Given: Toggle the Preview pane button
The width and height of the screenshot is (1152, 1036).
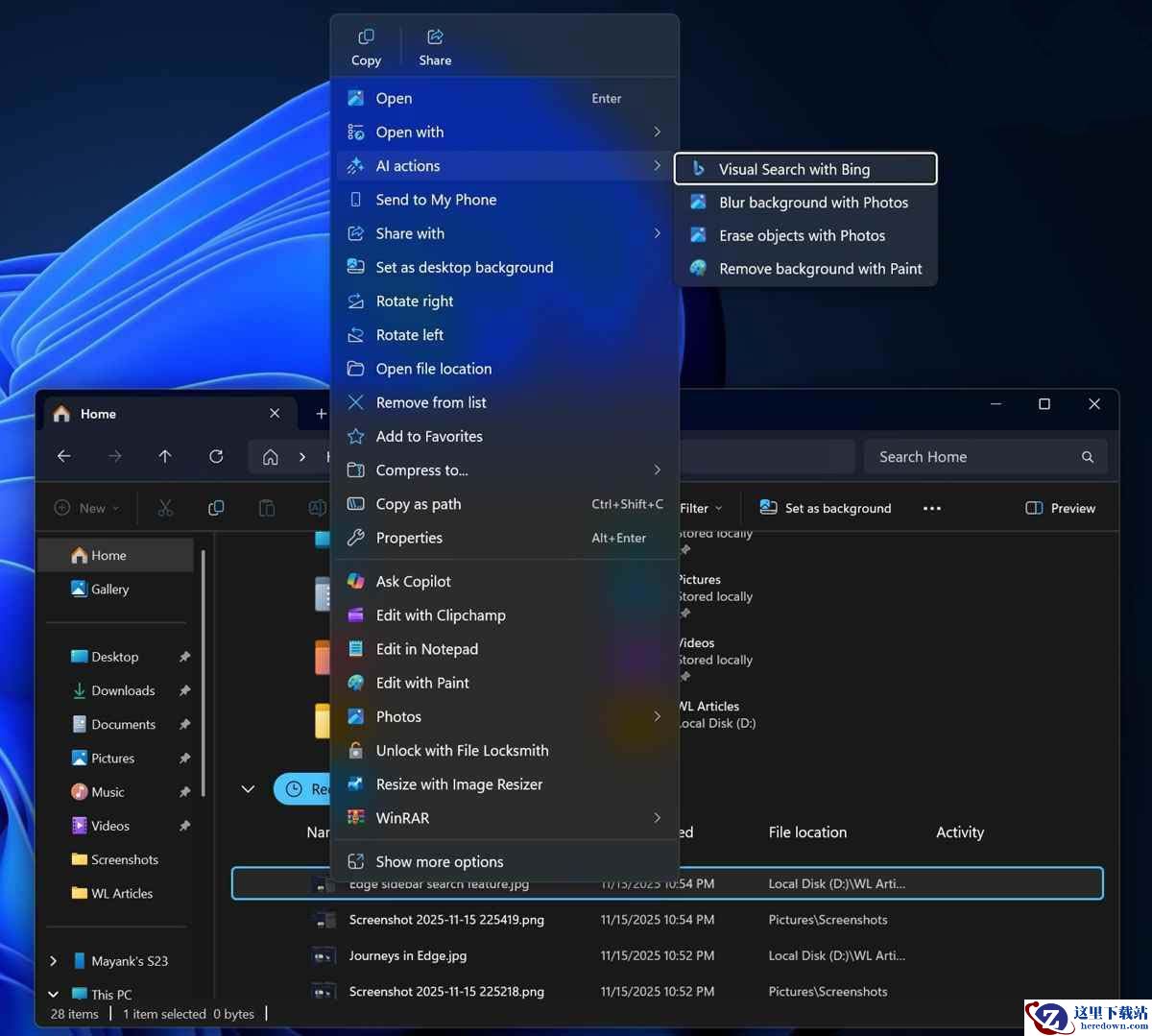Looking at the screenshot, I should click(x=1061, y=508).
